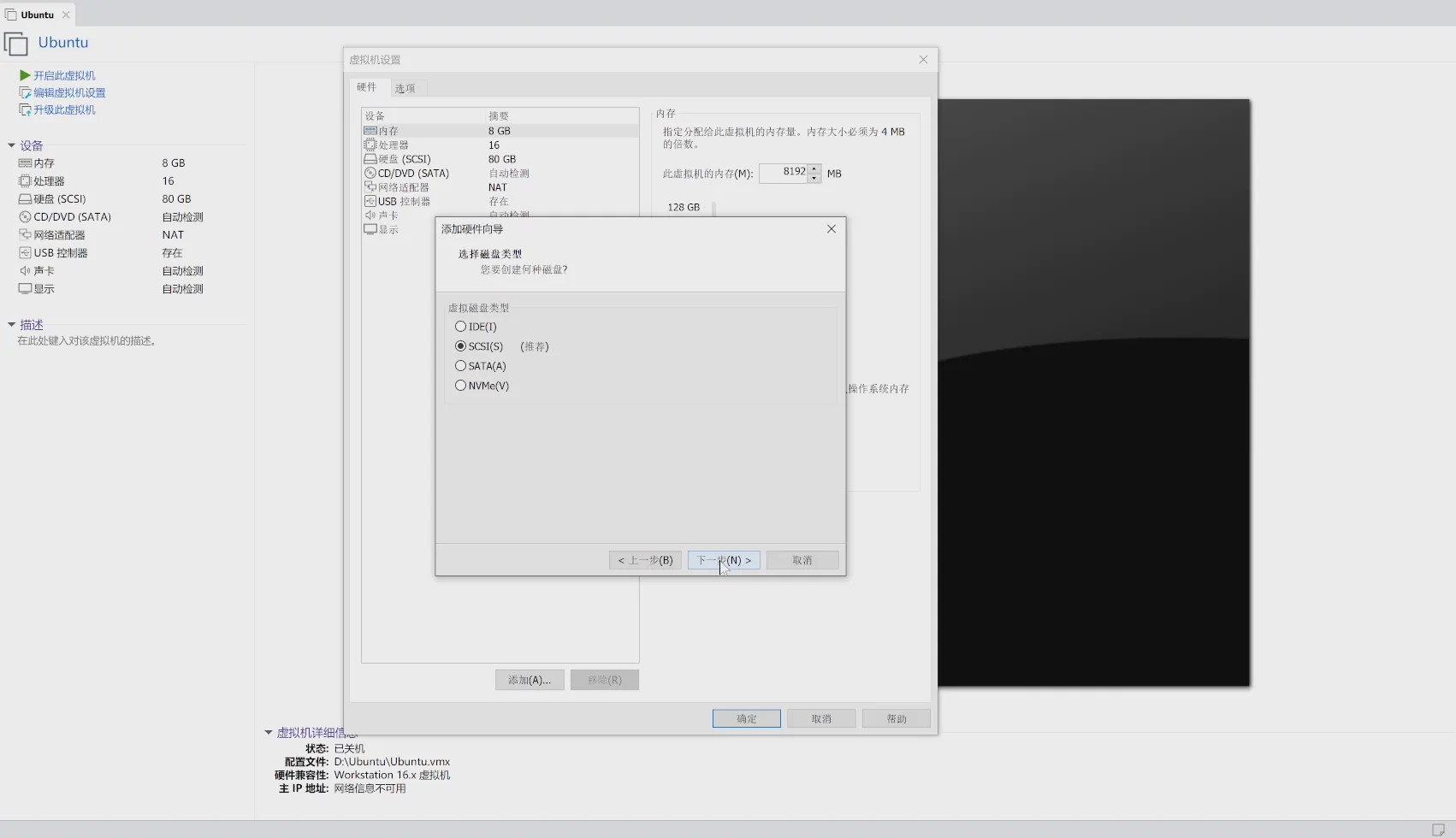The width and height of the screenshot is (1456, 838).
Task: Click the memory size input field
Action: pyautogui.click(x=783, y=173)
